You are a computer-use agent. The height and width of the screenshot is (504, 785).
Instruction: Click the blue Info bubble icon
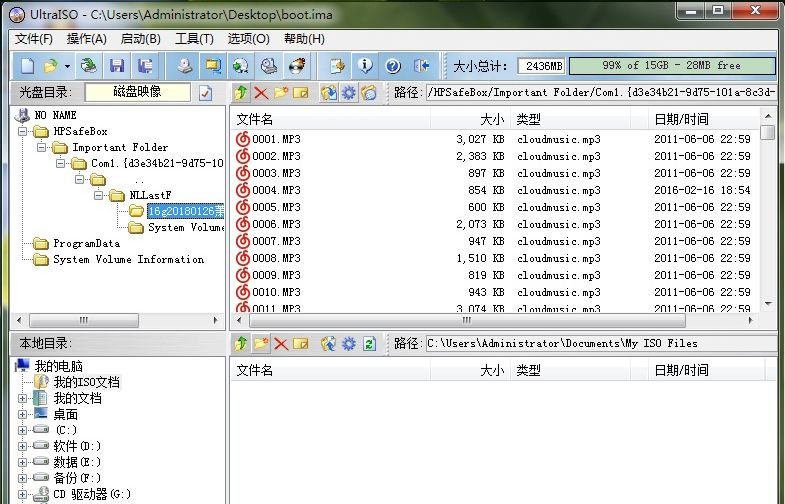tap(365, 66)
